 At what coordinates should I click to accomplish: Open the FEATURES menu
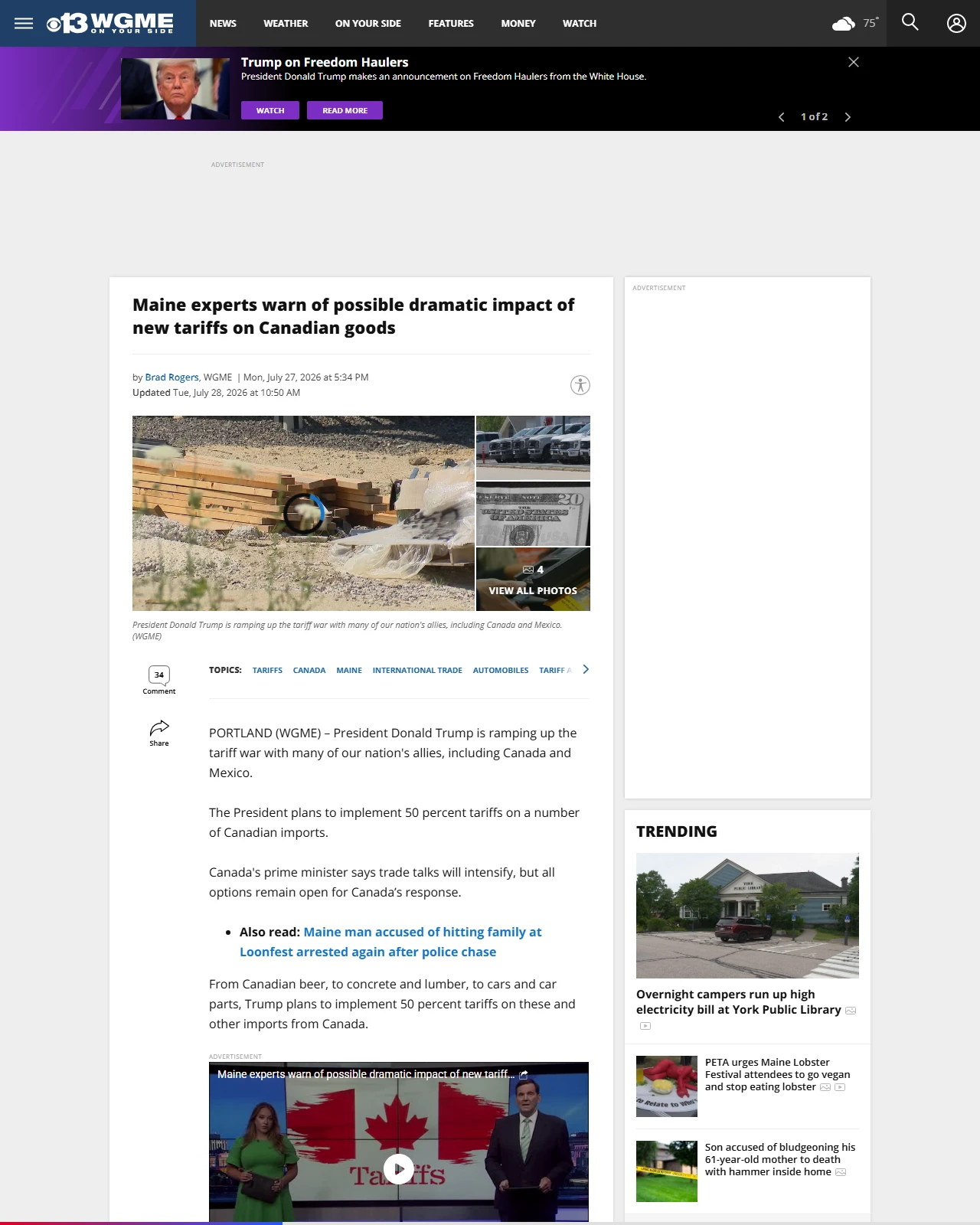click(451, 24)
